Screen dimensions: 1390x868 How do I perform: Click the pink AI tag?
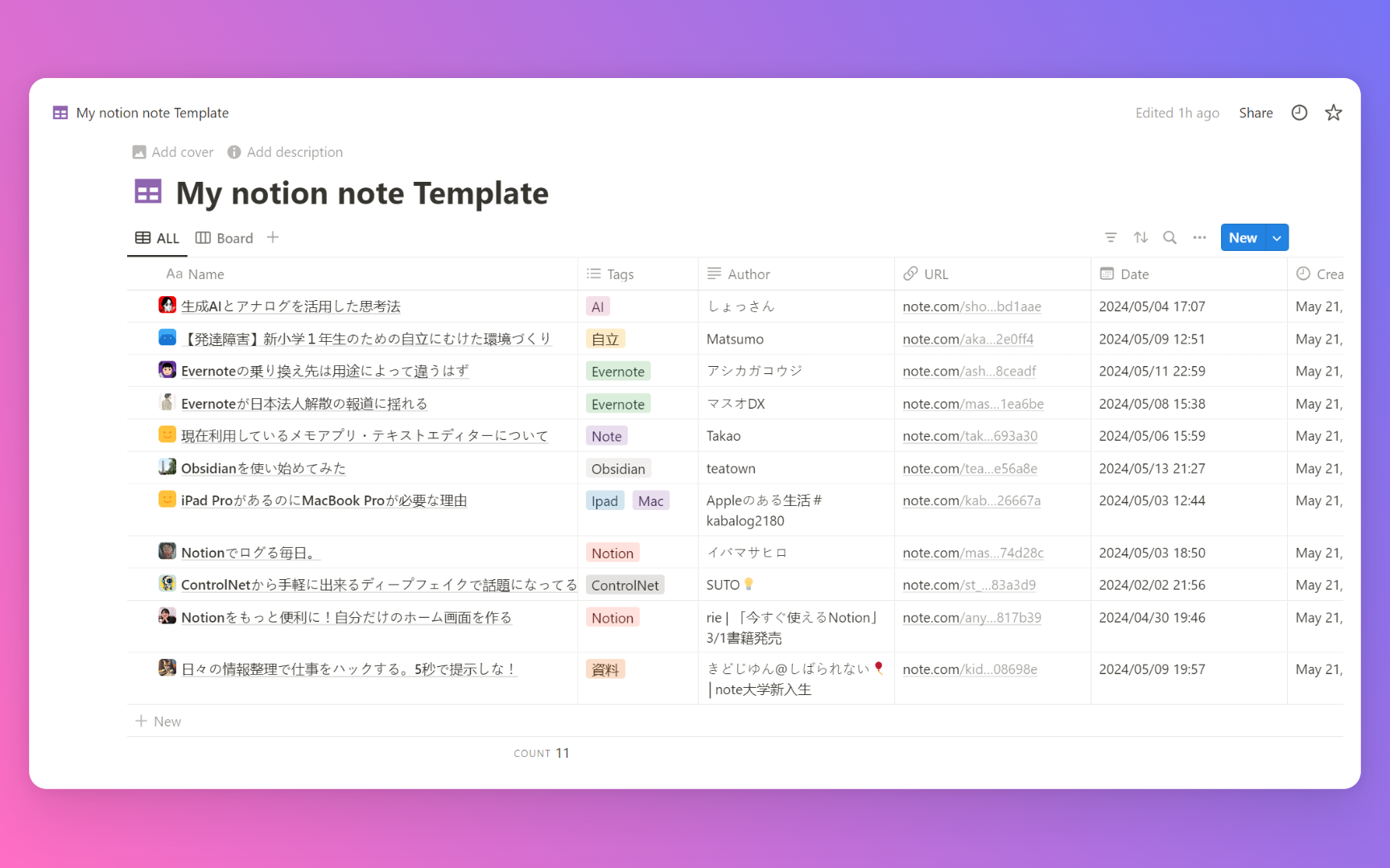click(x=597, y=306)
